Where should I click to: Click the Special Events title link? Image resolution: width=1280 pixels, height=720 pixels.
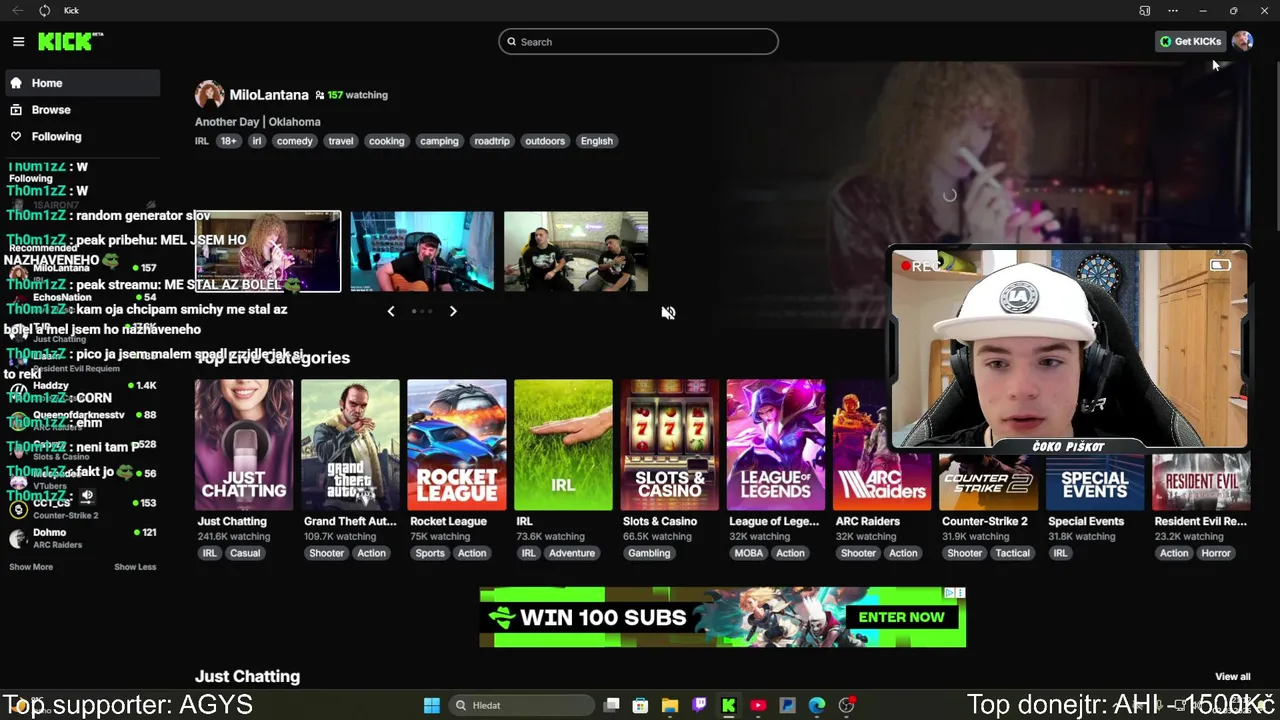tap(1086, 521)
